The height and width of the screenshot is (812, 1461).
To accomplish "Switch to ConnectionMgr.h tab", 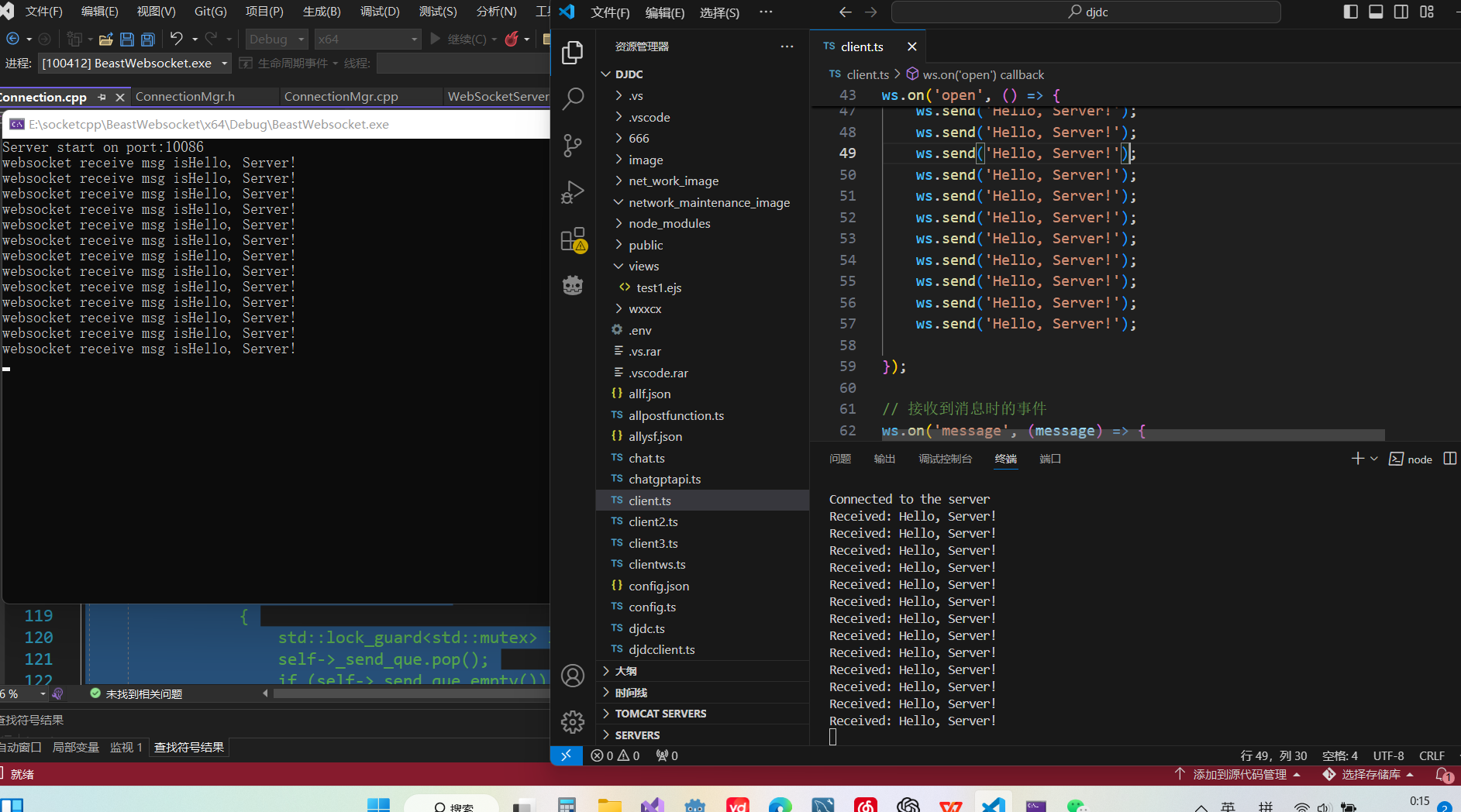I will tap(185, 96).
